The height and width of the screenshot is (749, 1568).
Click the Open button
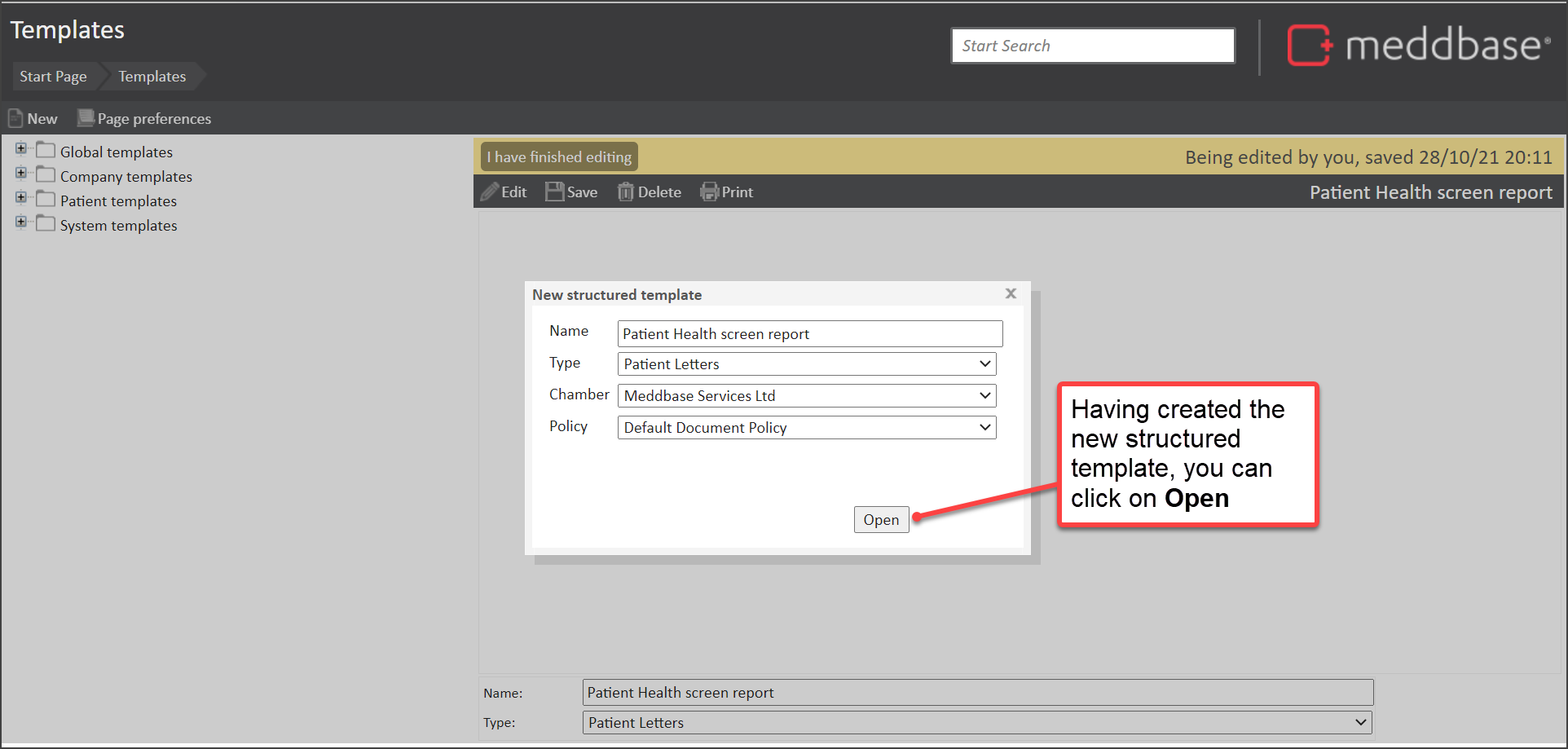coord(881,520)
